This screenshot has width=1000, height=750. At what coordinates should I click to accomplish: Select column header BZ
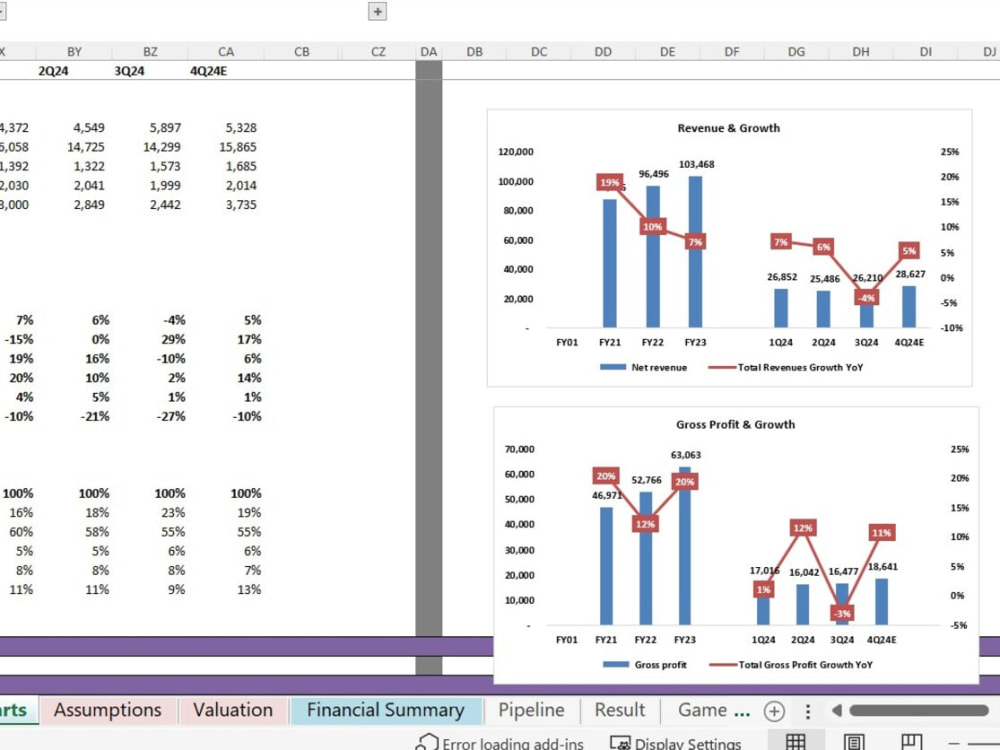[x=150, y=52]
